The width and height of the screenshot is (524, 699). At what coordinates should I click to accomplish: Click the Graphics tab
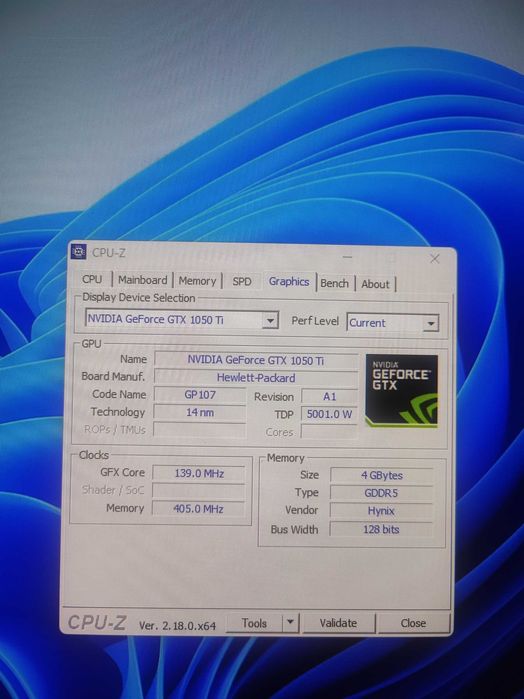pyautogui.click(x=289, y=282)
